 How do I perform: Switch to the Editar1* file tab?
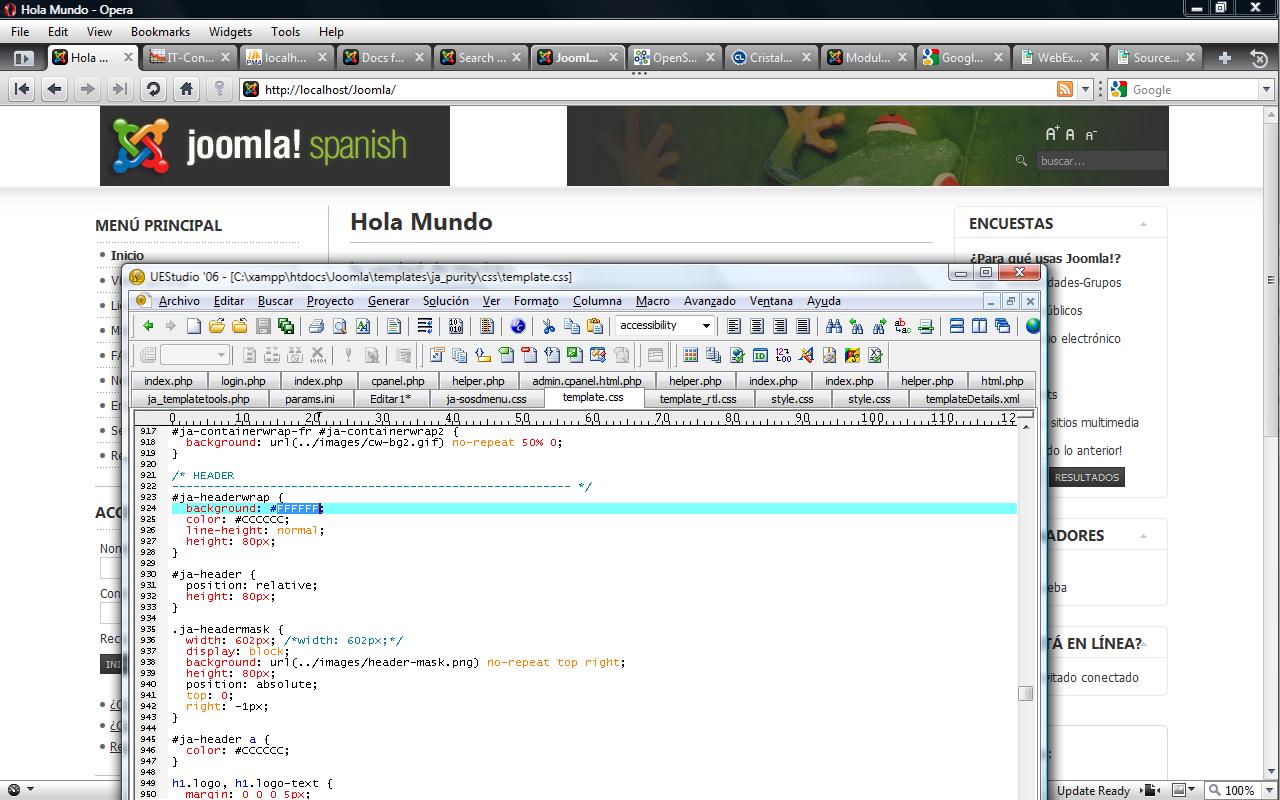(390, 399)
